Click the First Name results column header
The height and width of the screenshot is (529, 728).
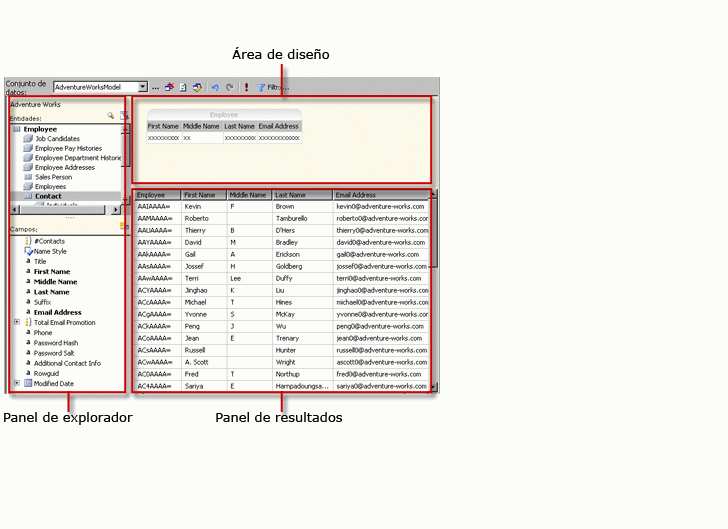[204, 195]
